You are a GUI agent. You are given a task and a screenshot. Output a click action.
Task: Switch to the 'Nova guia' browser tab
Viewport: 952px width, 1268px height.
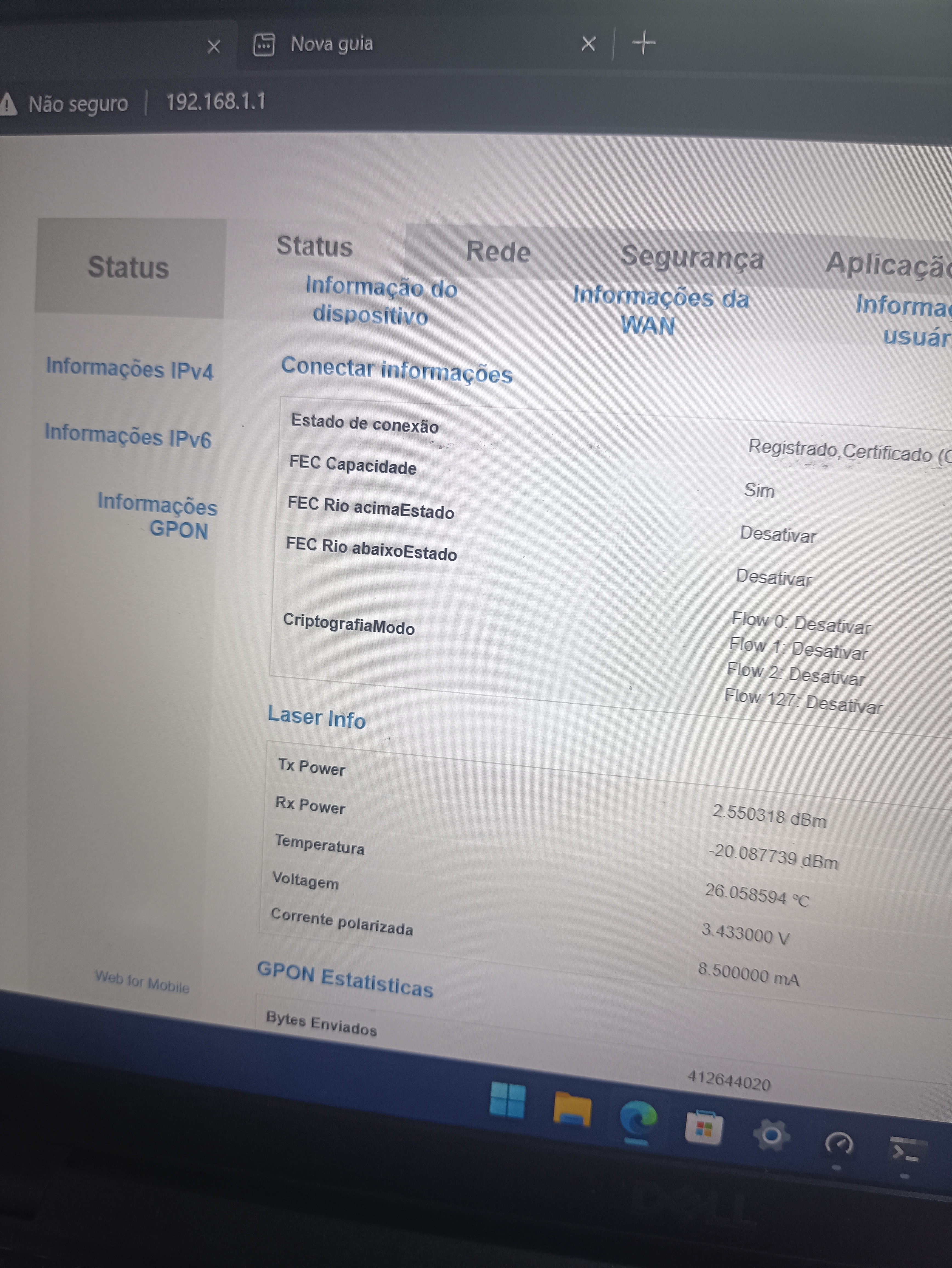pos(332,44)
